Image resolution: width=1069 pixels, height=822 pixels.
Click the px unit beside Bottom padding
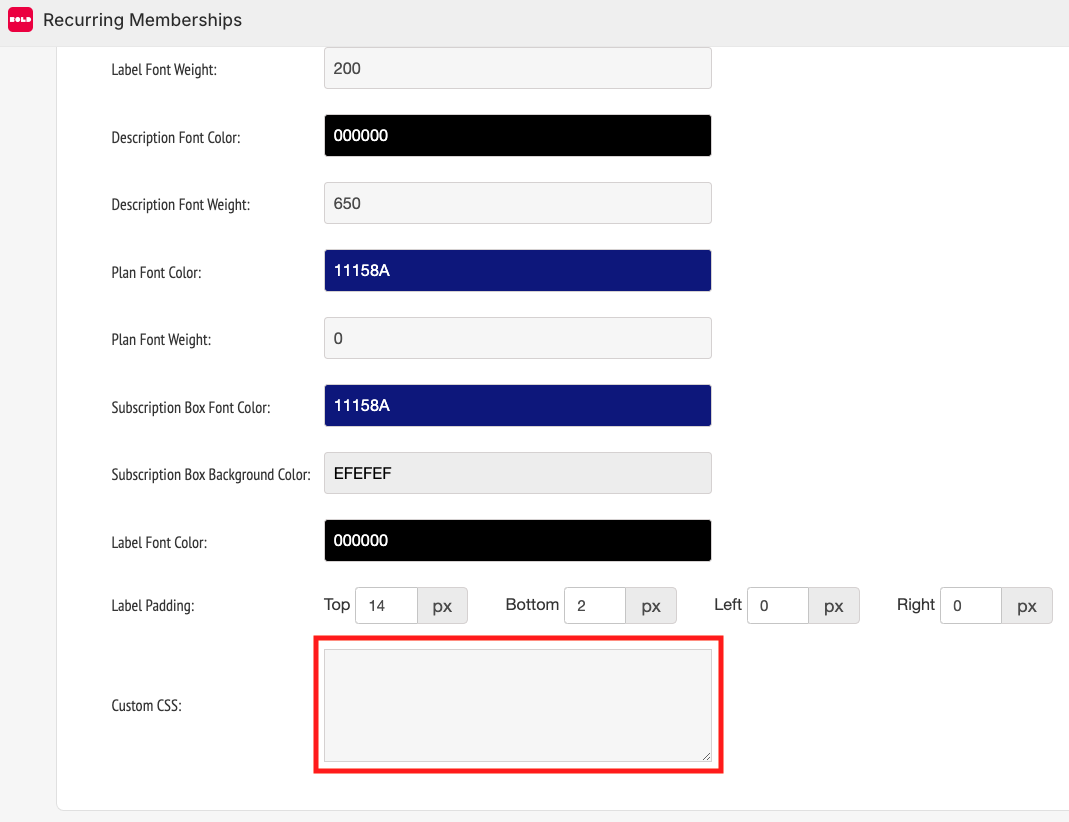click(x=651, y=605)
